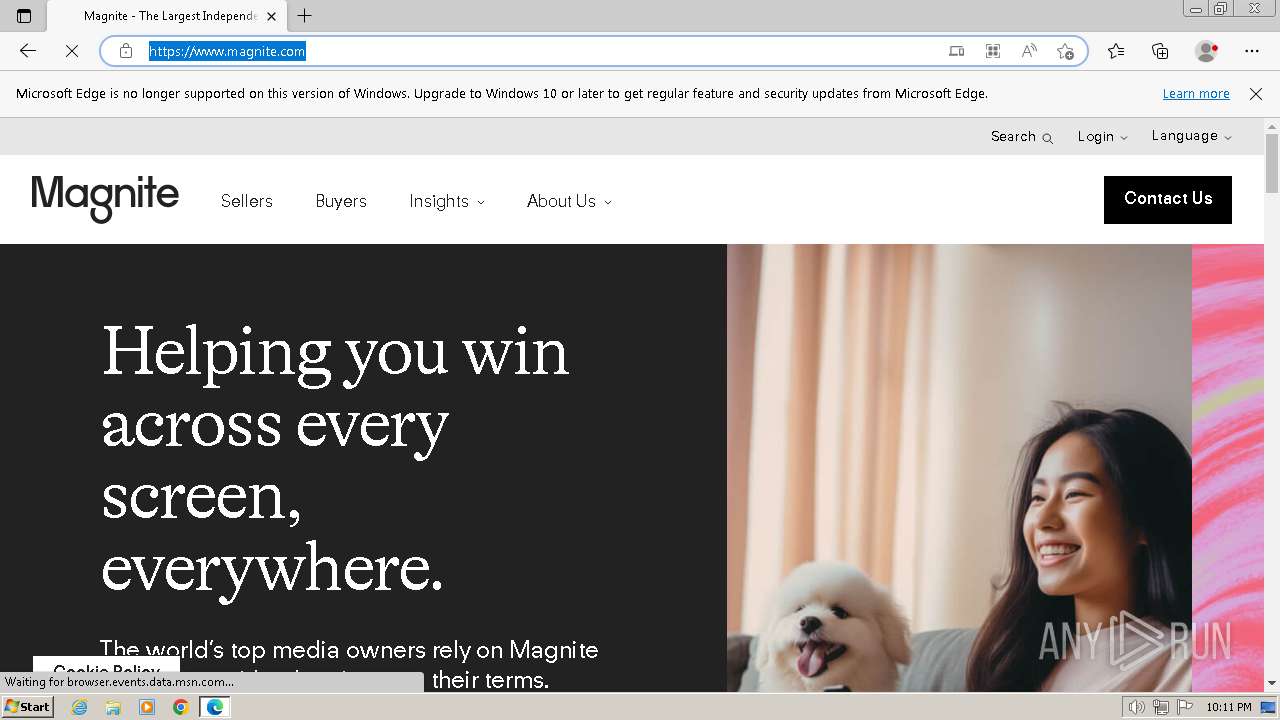Viewport: 1280px width, 720px height.
Task: Click scrollbar down arrow
Action: pyautogui.click(x=1272, y=684)
